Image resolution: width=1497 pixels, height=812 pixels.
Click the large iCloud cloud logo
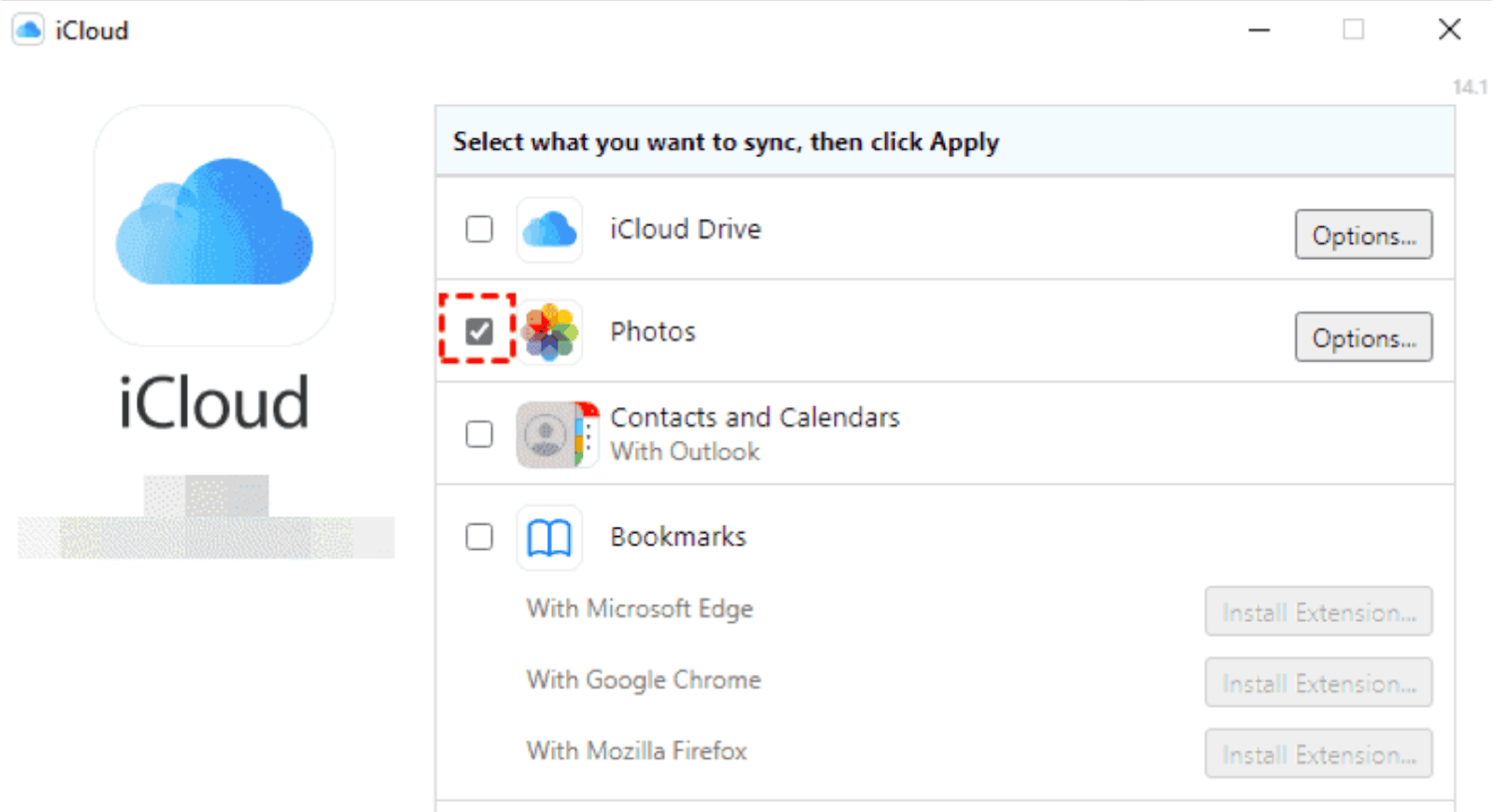(214, 225)
